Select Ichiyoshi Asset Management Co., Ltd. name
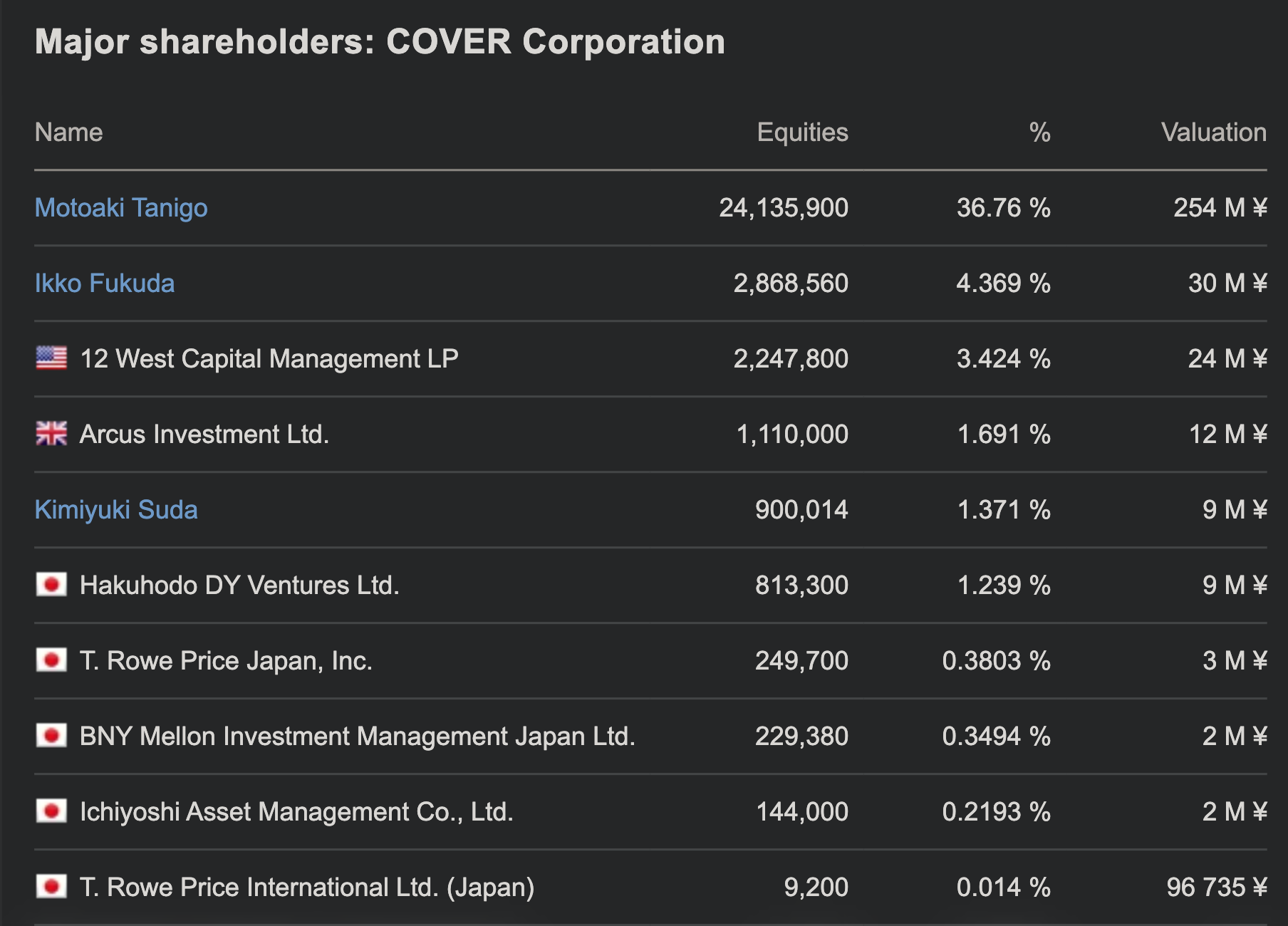This screenshot has width=1288, height=926. point(296,812)
